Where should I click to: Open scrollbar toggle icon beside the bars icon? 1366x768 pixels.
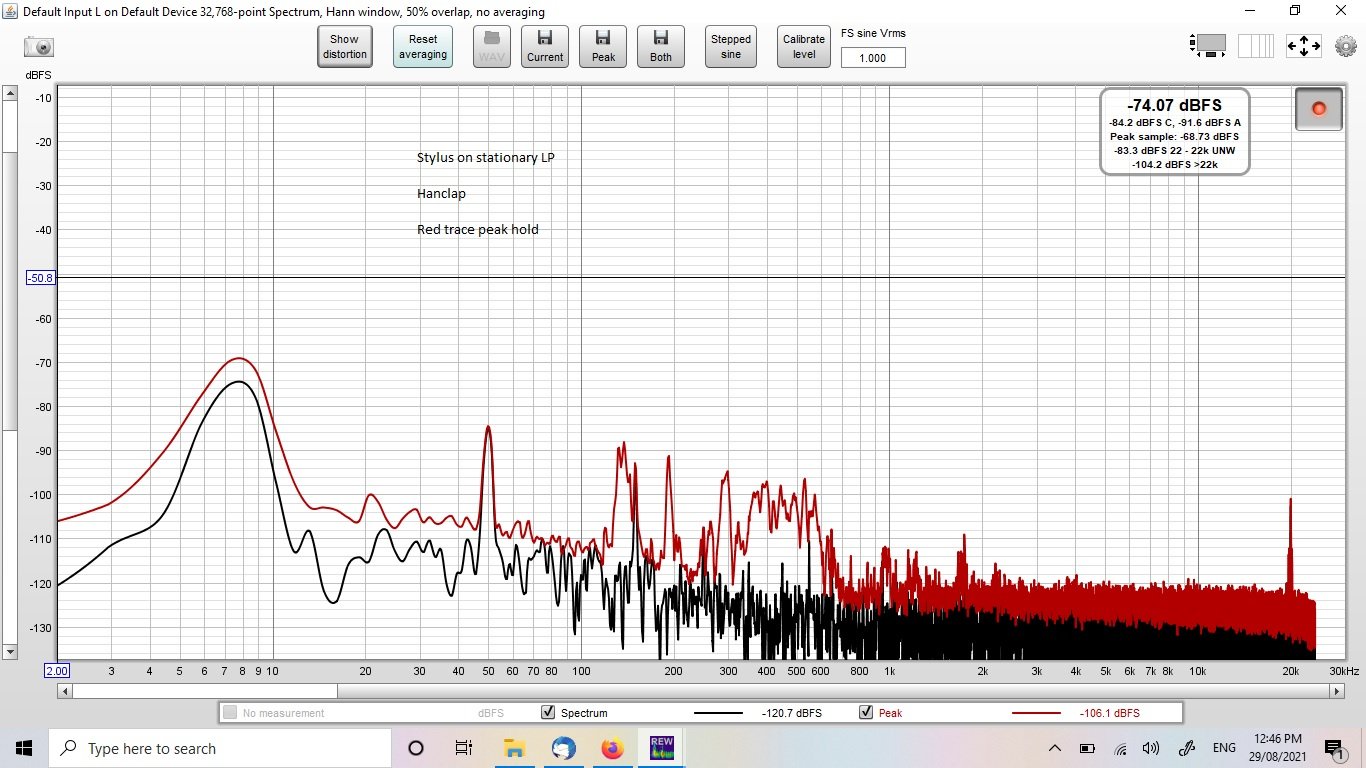(1208, 46)
